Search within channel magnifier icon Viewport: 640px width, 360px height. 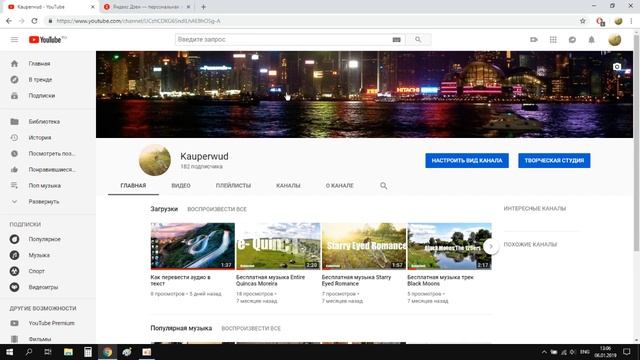[x=383, y=186]
